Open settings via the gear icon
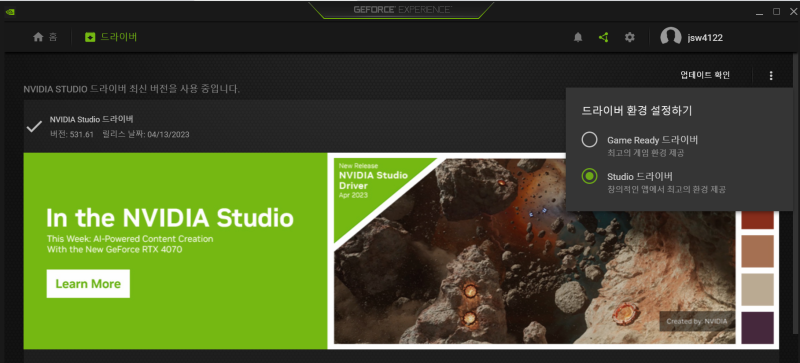 pos(630,37)
